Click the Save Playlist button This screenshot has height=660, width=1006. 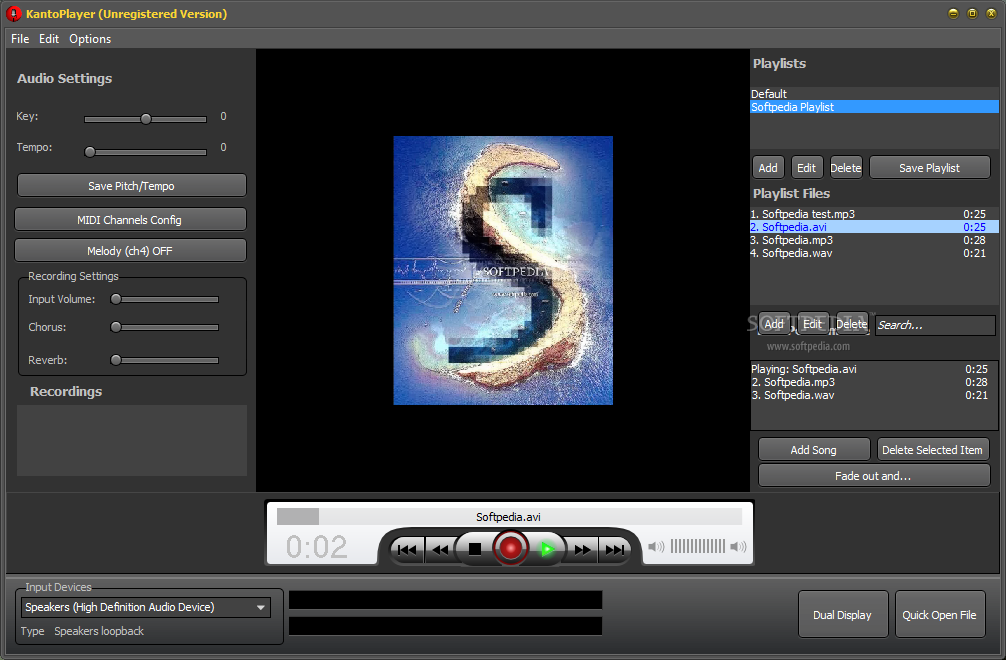[x=930, y=167]
